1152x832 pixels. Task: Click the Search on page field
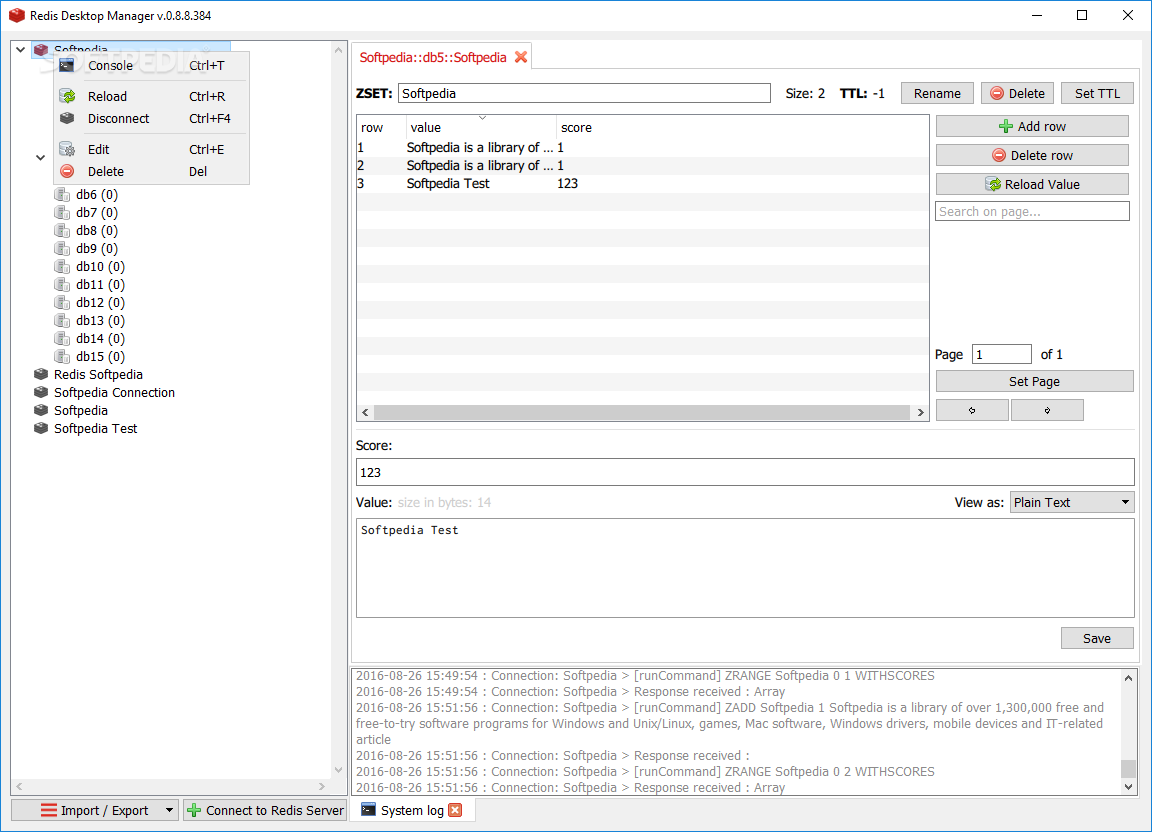(1032, 212)
